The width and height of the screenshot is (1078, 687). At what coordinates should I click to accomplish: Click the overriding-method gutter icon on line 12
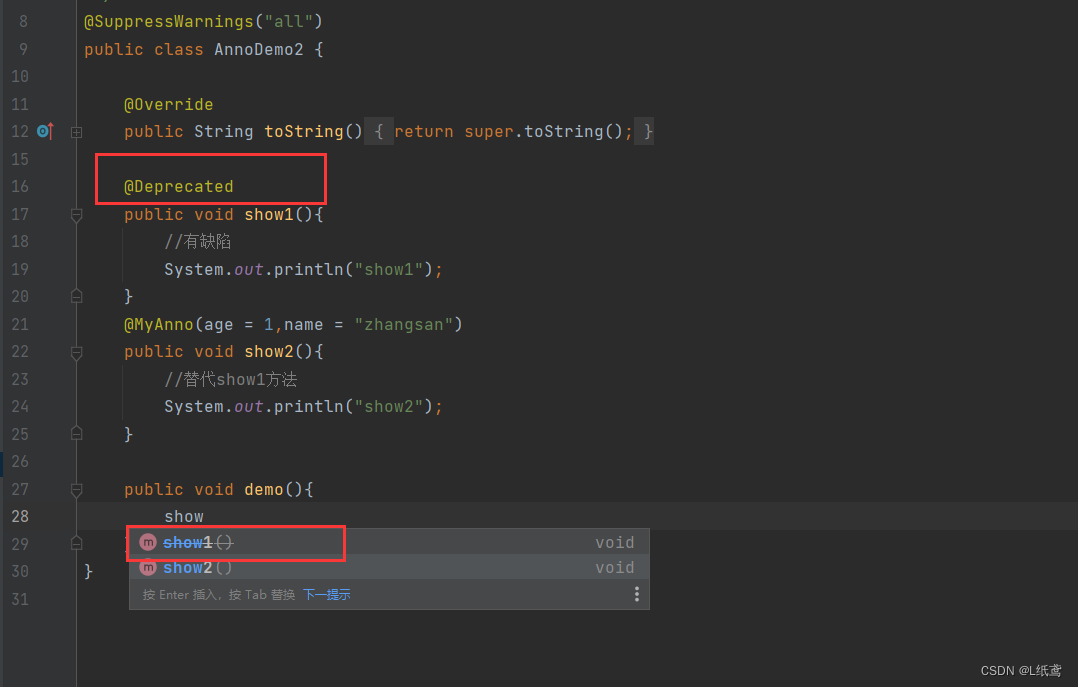click(44, 130)
